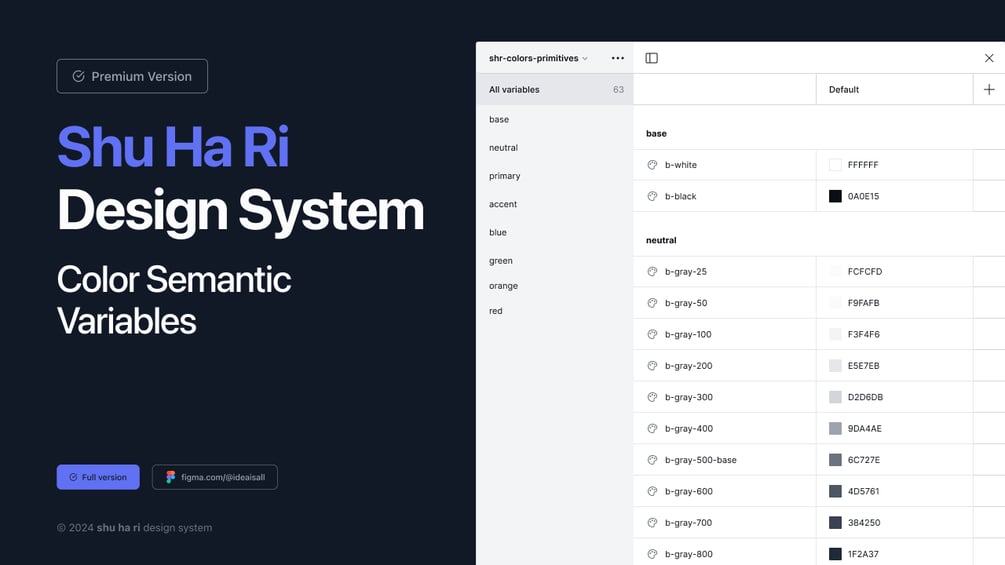Click the F9FAFB hex value
This screenshot has width=1005, height=565.
[863, 303]
